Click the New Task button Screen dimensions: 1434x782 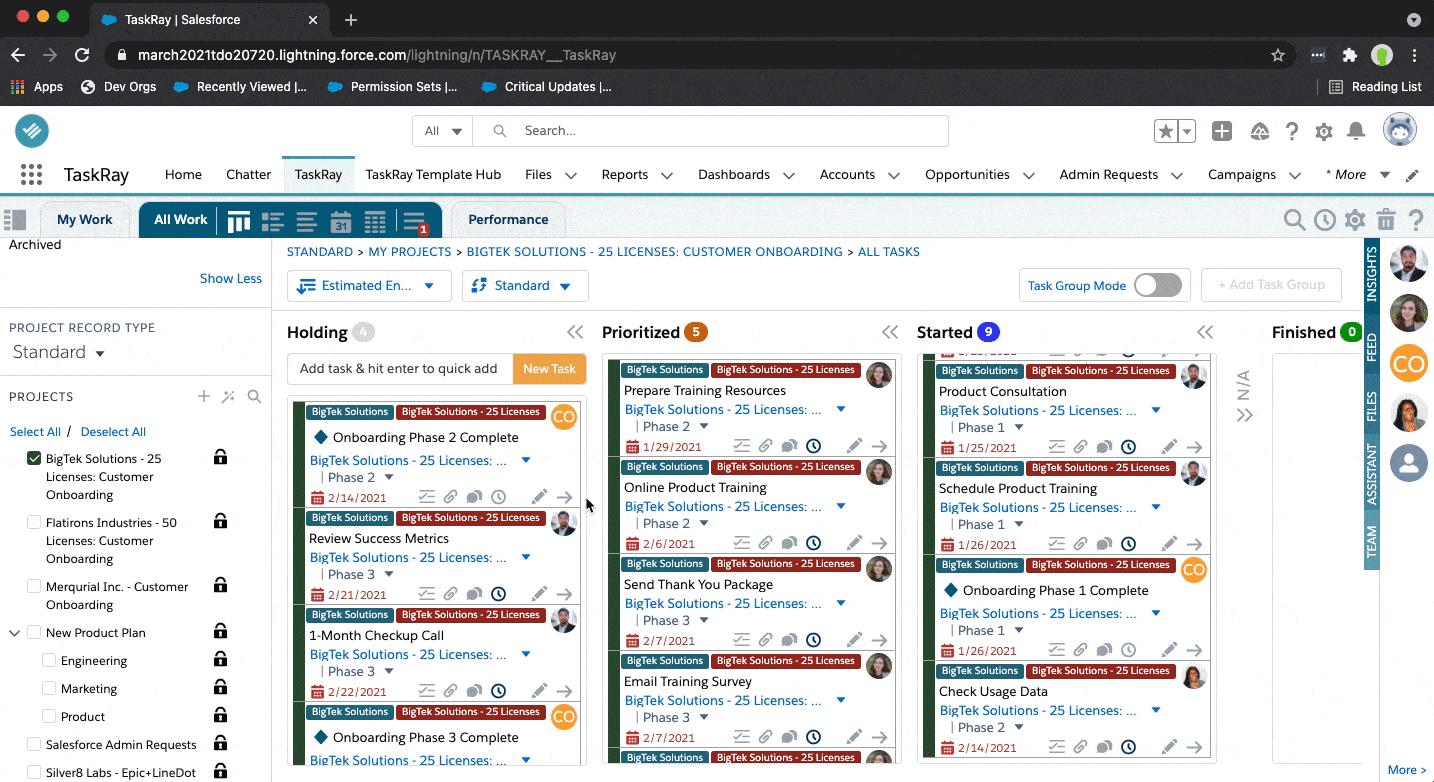click(549, 369)
